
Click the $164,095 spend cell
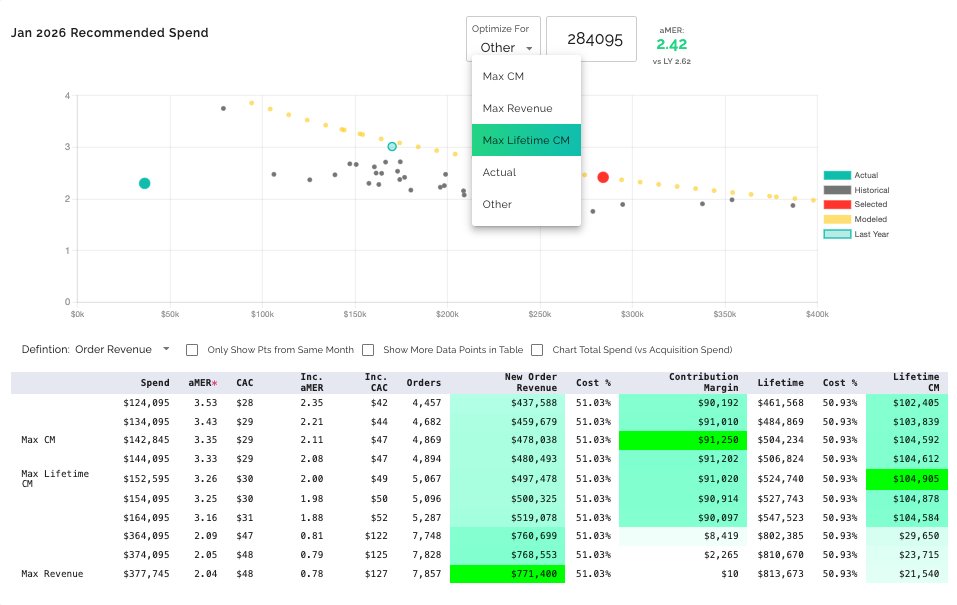coord(146,518)
